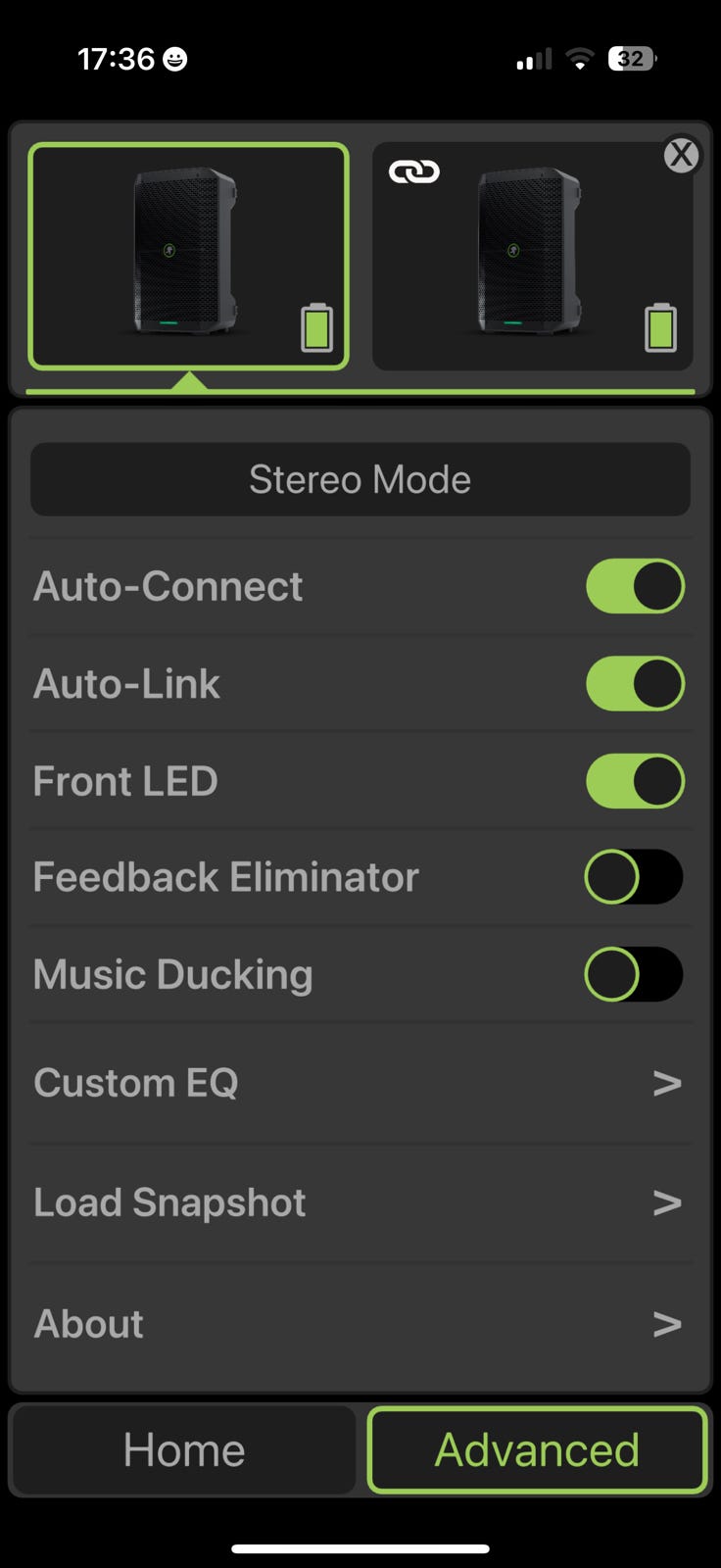
Task: Close the speaker panel with X icon
Action: (x=681, y=155)
